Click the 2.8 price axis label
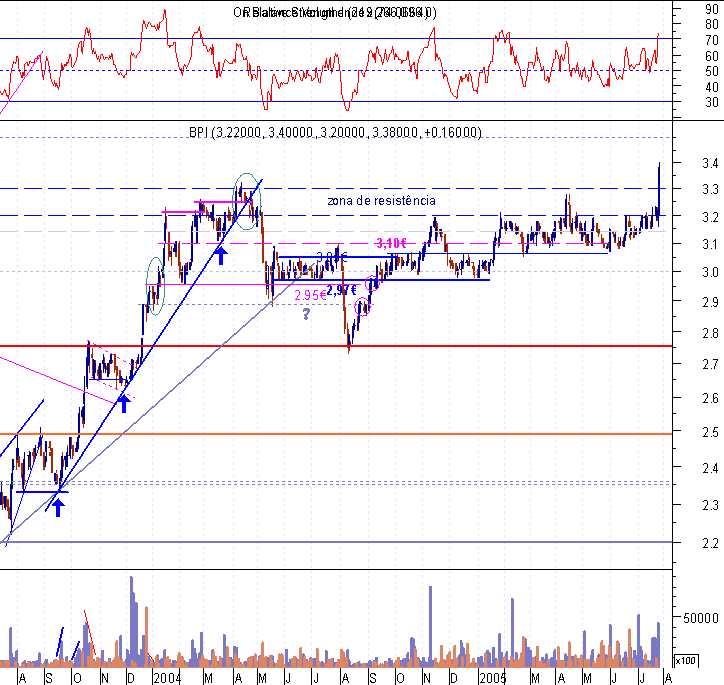Screen dimensions: 724x685 [x=710, y=333]
